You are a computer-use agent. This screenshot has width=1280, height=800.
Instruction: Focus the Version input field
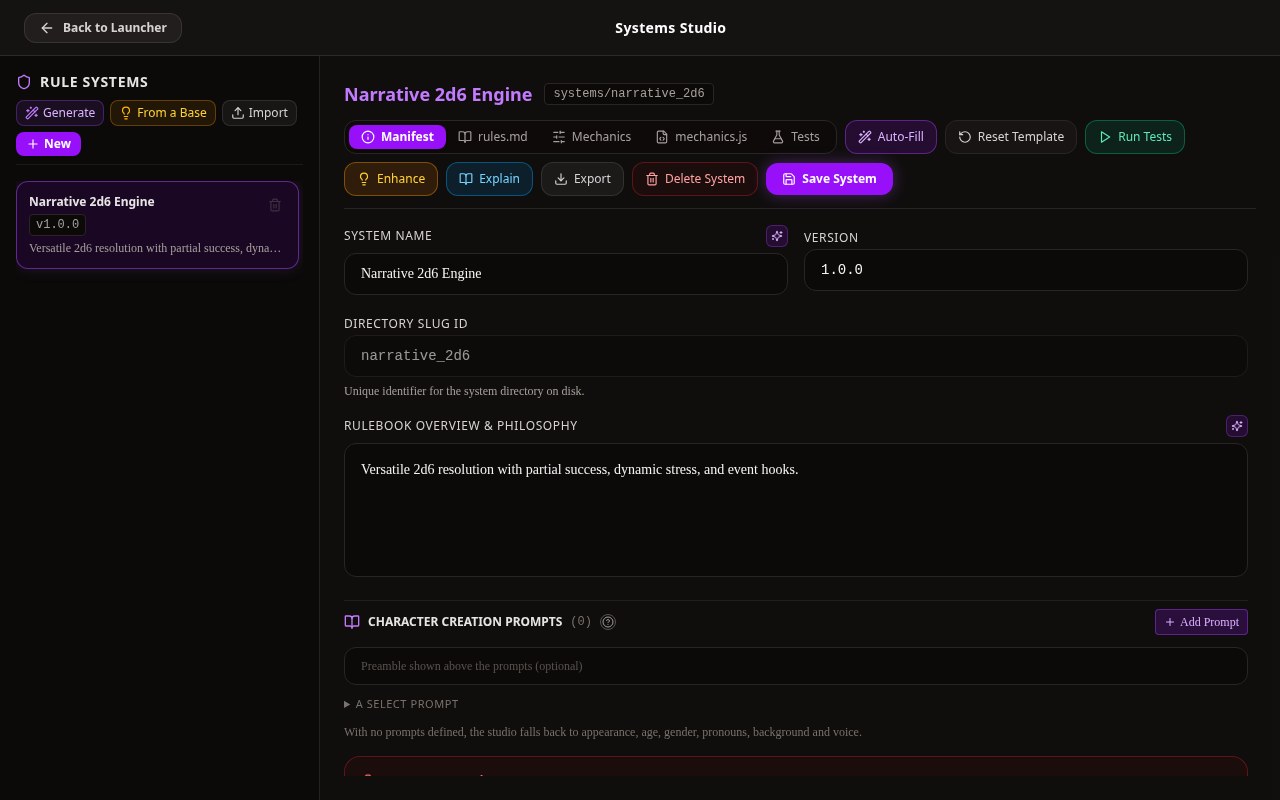[x=1026, y=270]
